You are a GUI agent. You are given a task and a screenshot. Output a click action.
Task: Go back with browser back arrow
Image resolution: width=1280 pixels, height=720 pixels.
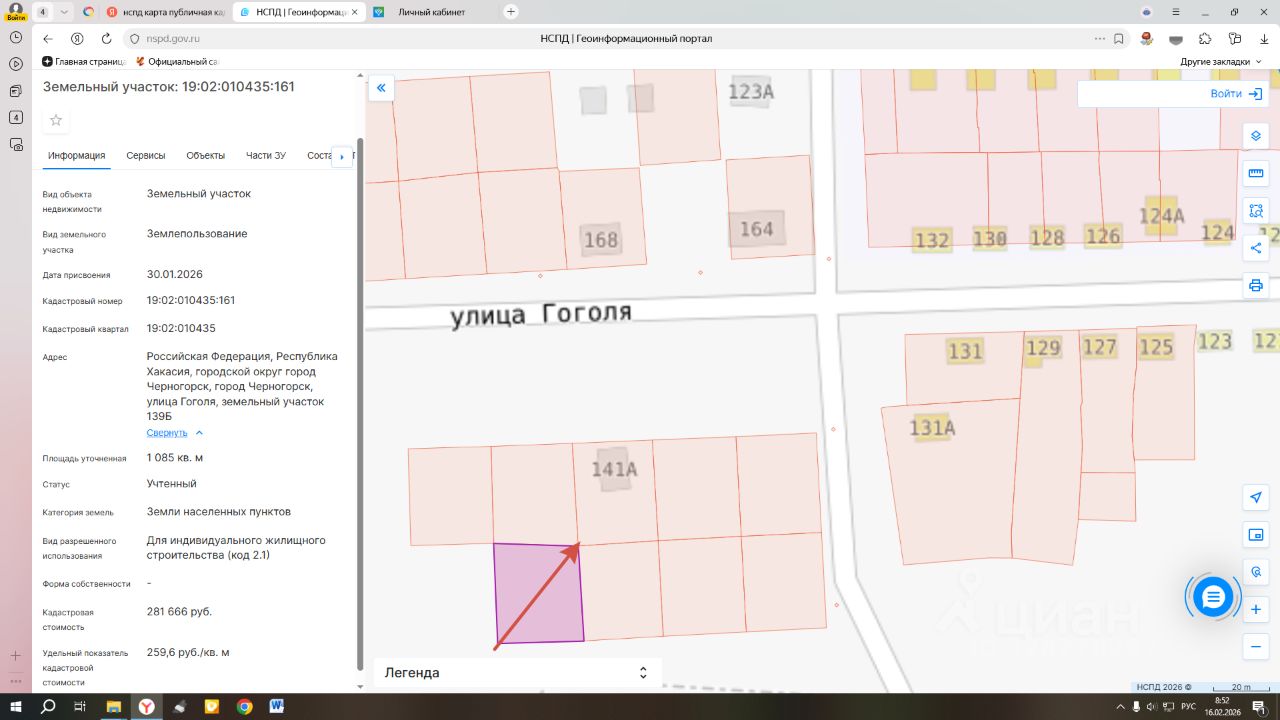[48, 39]
